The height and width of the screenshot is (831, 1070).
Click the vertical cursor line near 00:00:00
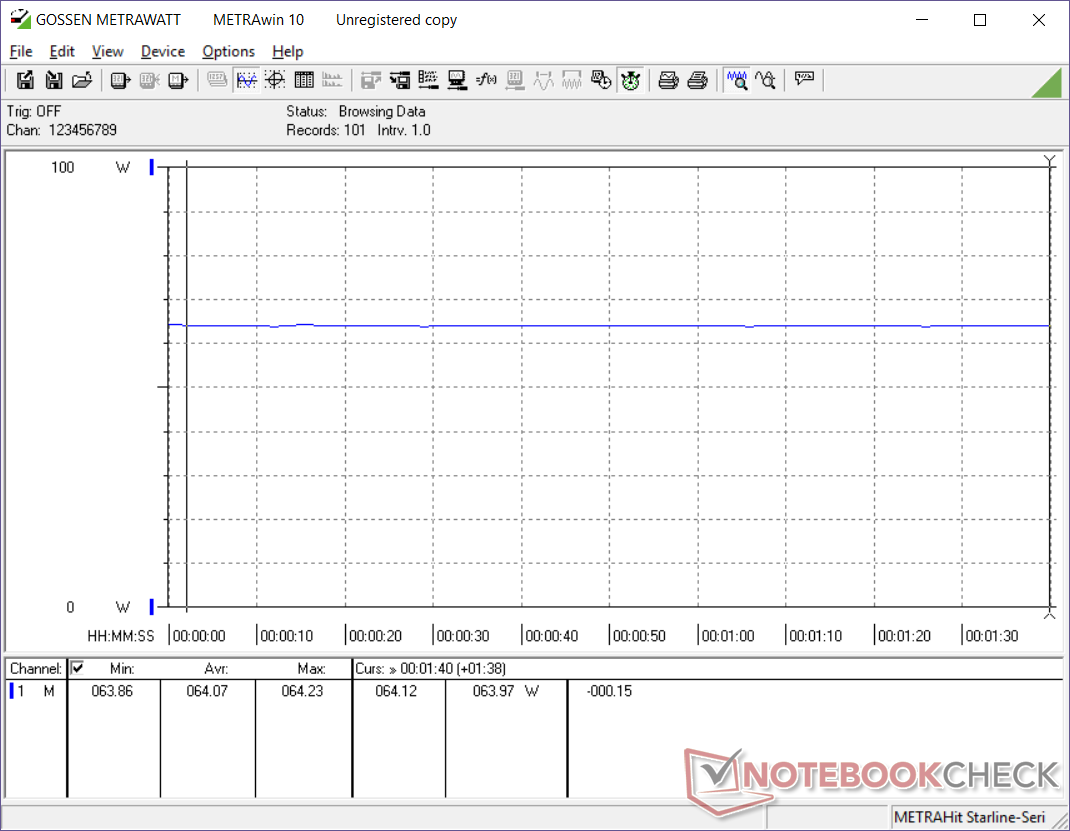click(186, 385)
